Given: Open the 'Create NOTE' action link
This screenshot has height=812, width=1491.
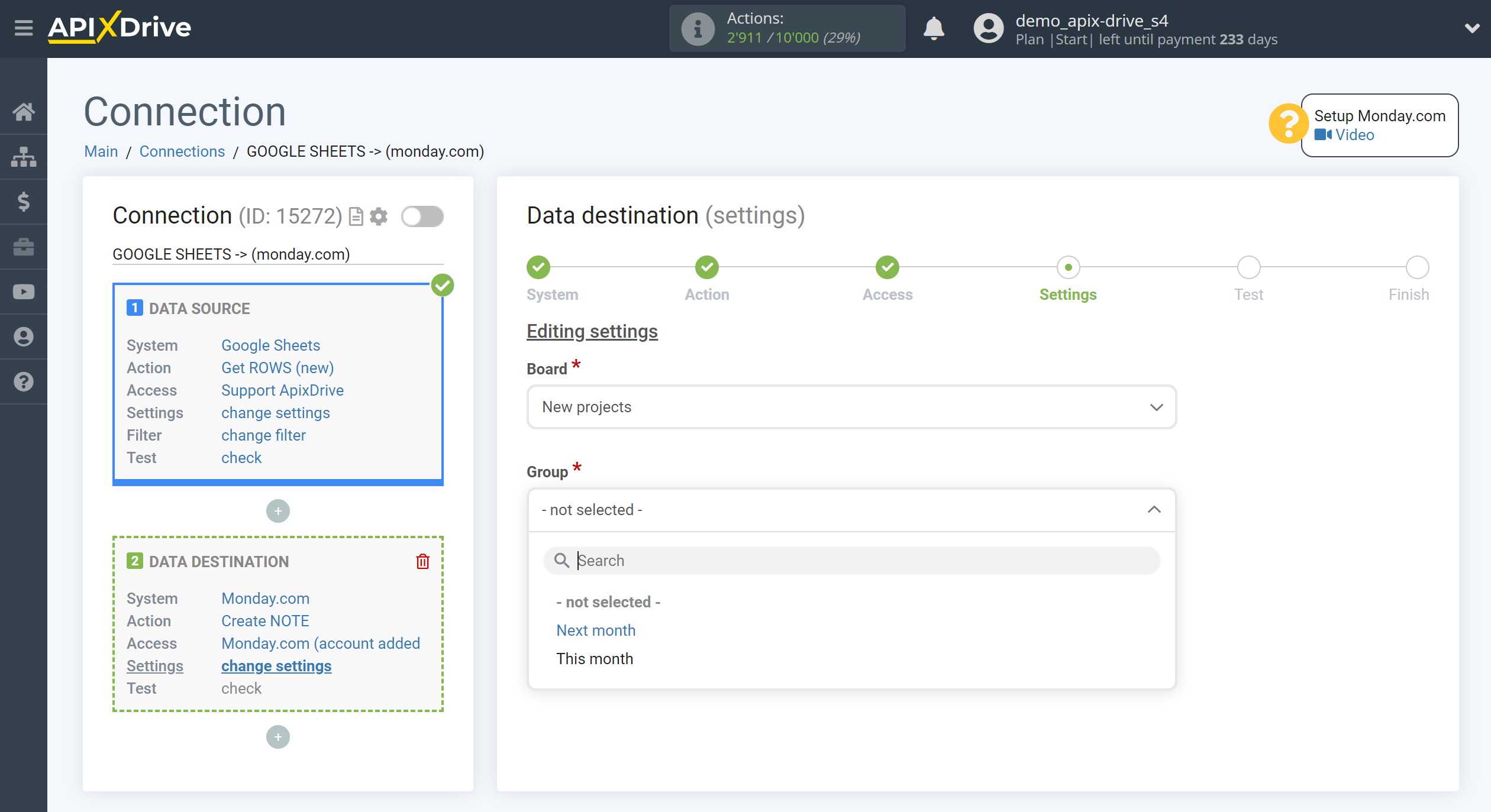Looking at the screenshot, I should [265, 621].
